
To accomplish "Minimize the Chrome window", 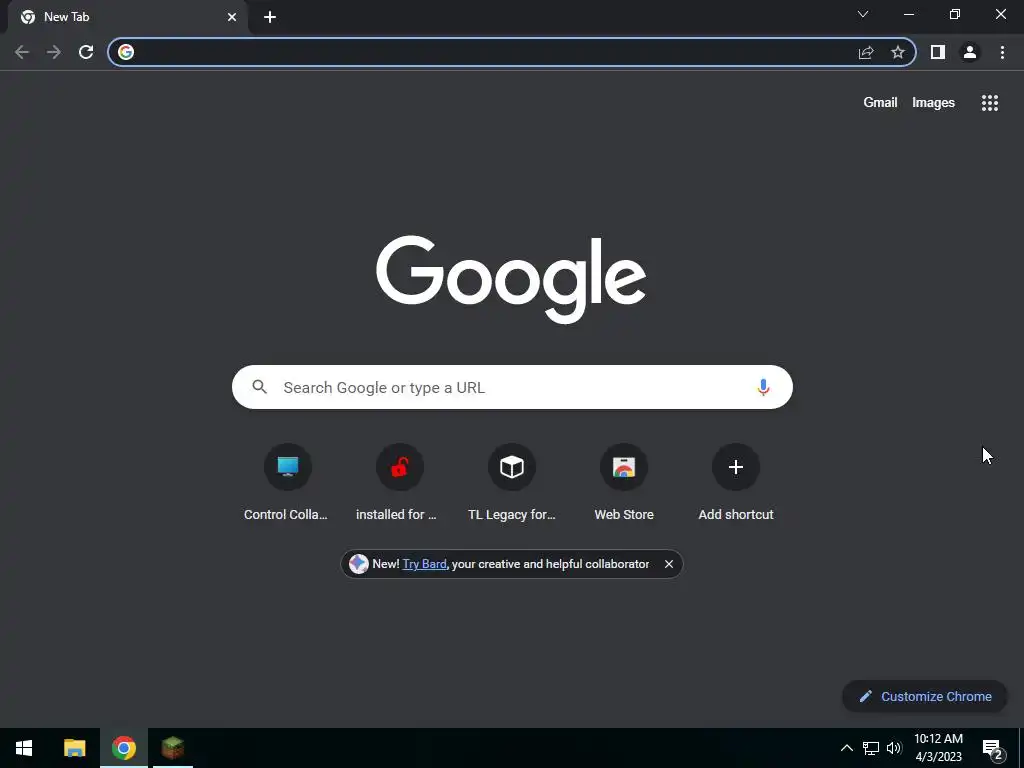I will (x=908, y=14).
